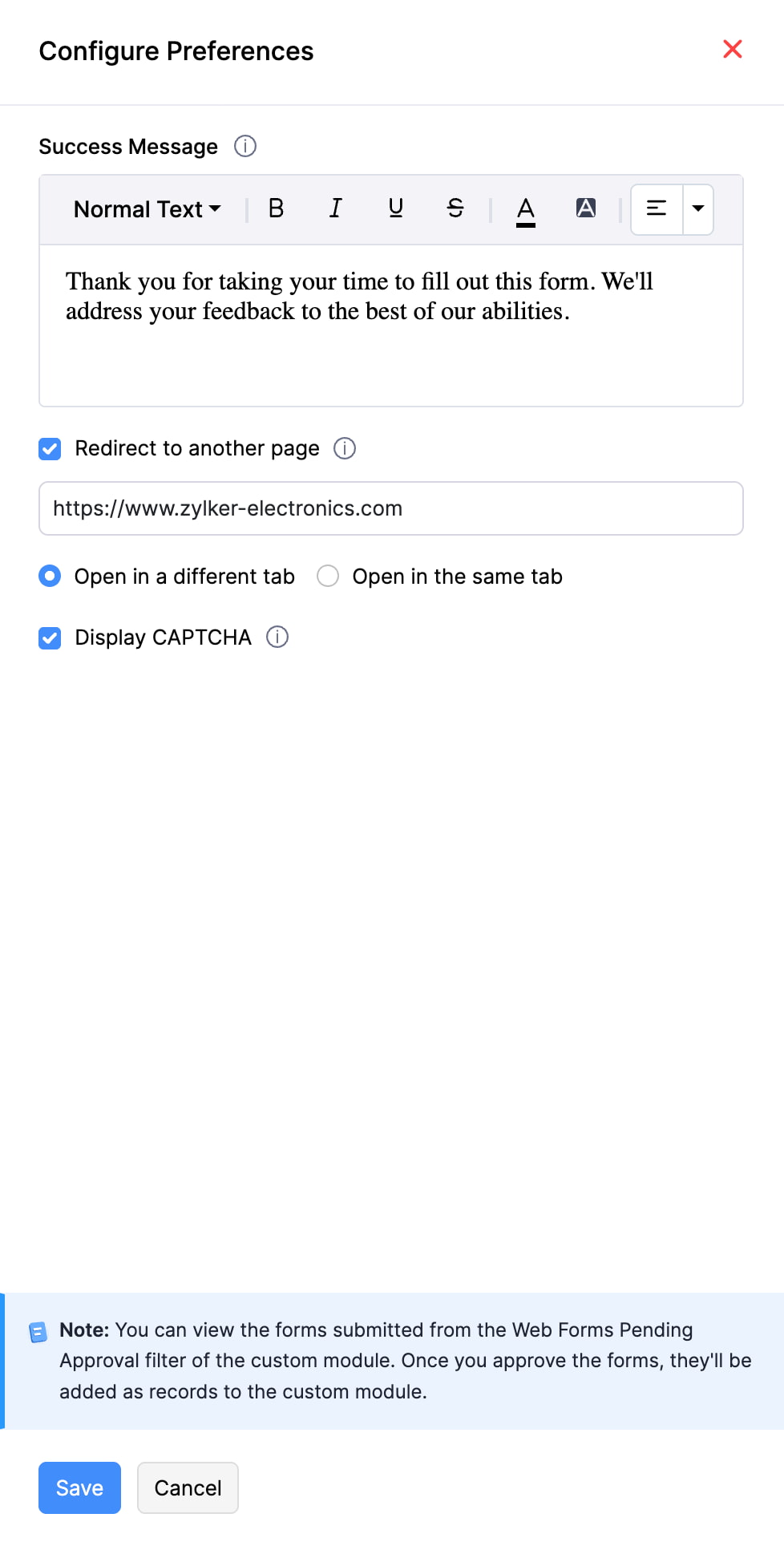Select Open in the same tab
This screenshot has height=1546, width=784.
pos(328,576)
